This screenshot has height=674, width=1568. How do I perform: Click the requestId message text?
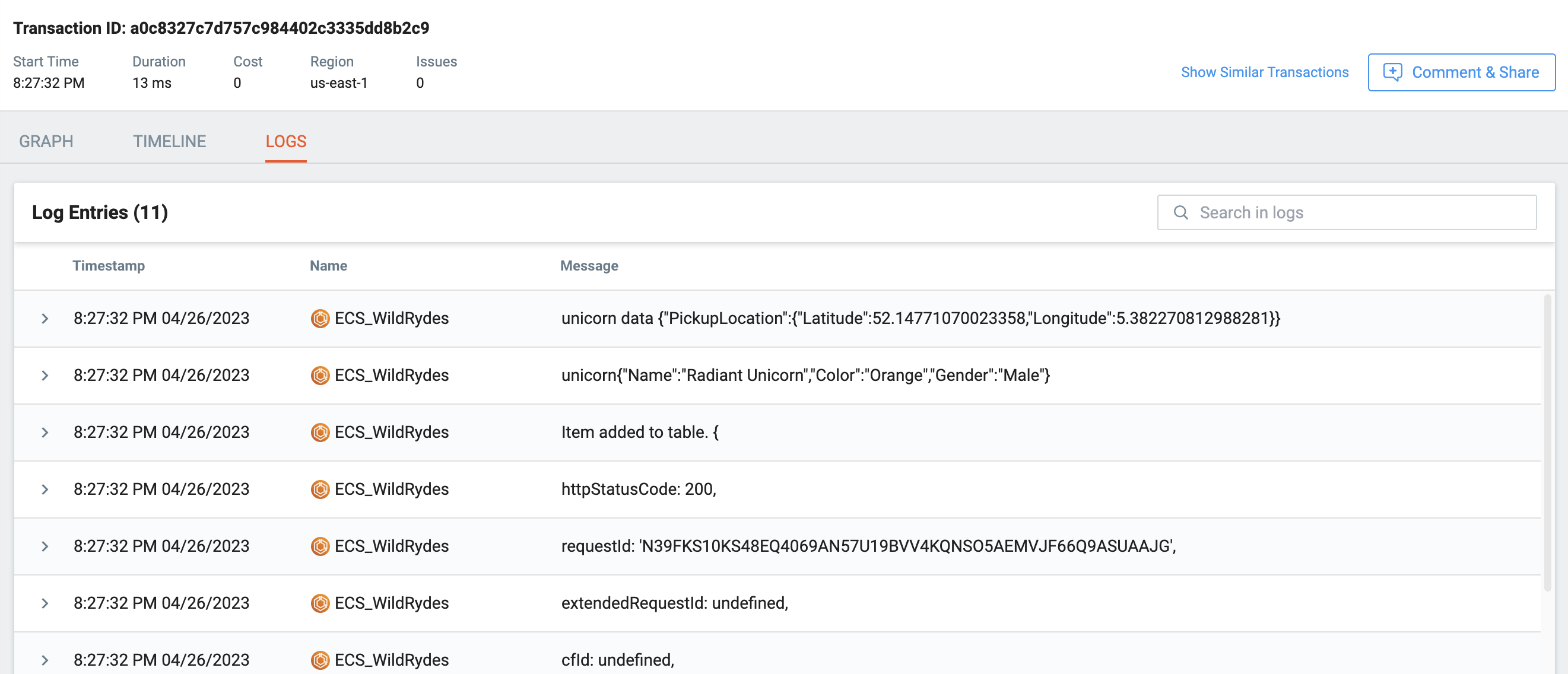[x=869, y=546]
